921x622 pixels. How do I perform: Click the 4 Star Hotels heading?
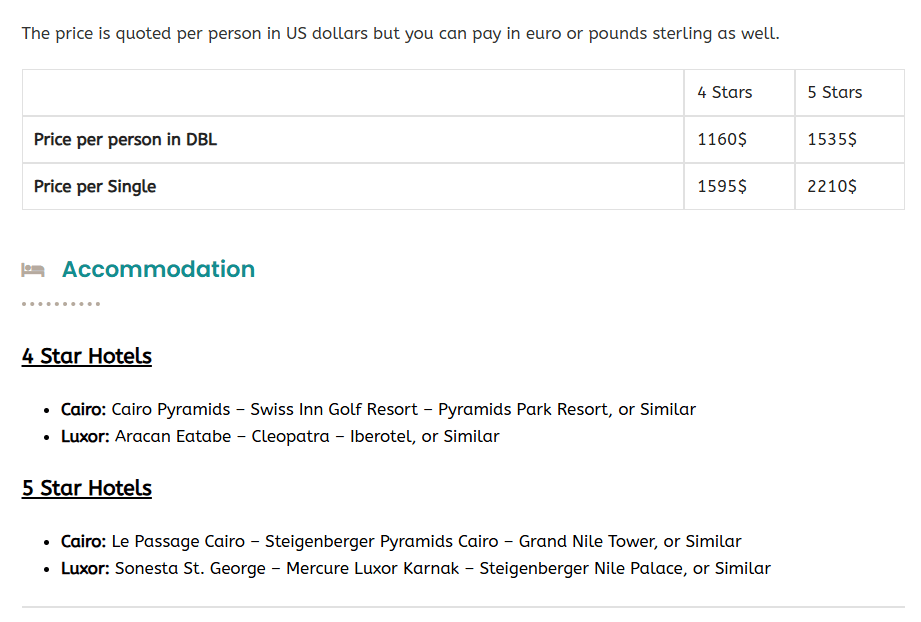point(87,356)
